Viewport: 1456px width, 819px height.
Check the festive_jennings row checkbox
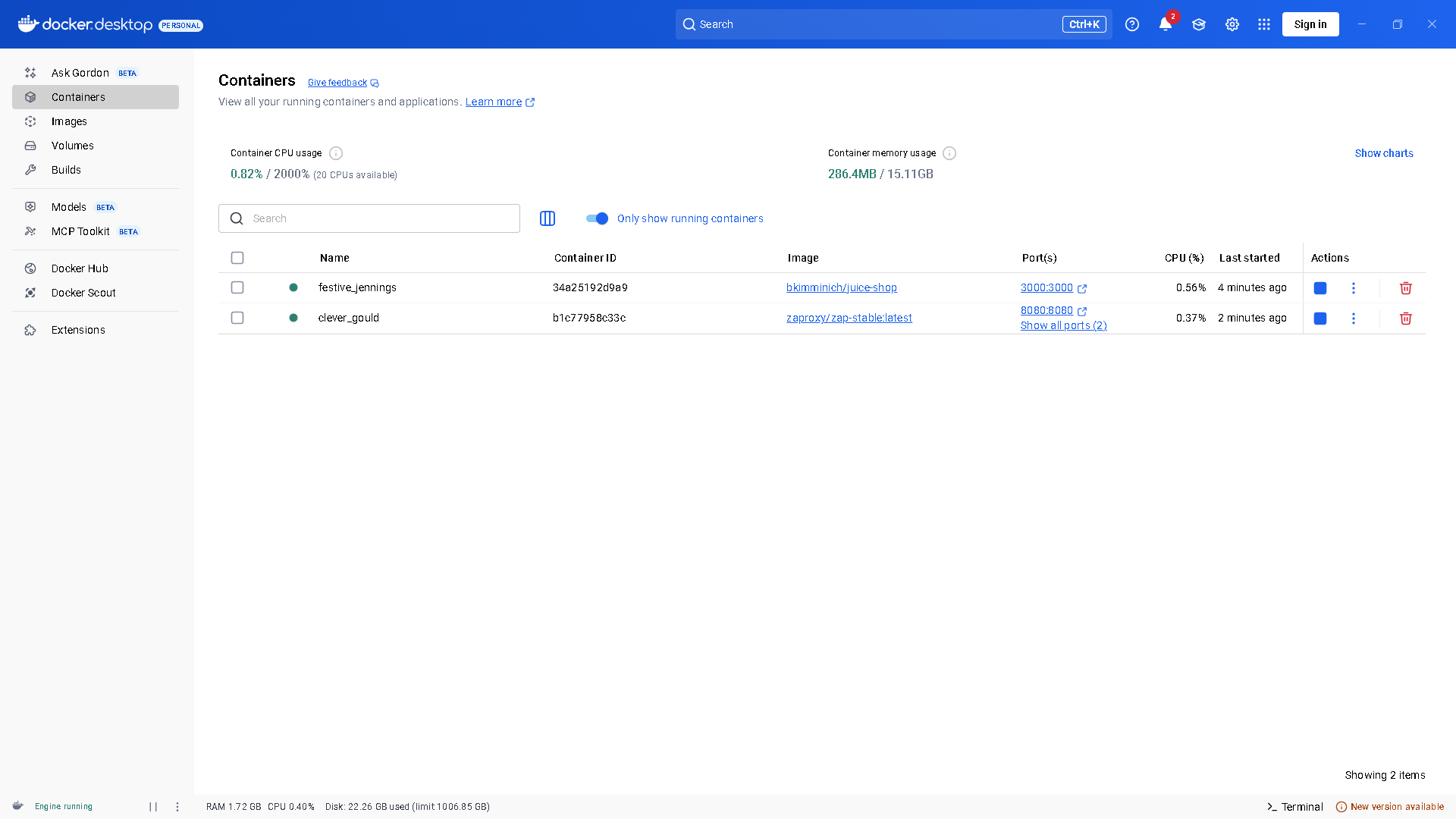pos(237,287)
